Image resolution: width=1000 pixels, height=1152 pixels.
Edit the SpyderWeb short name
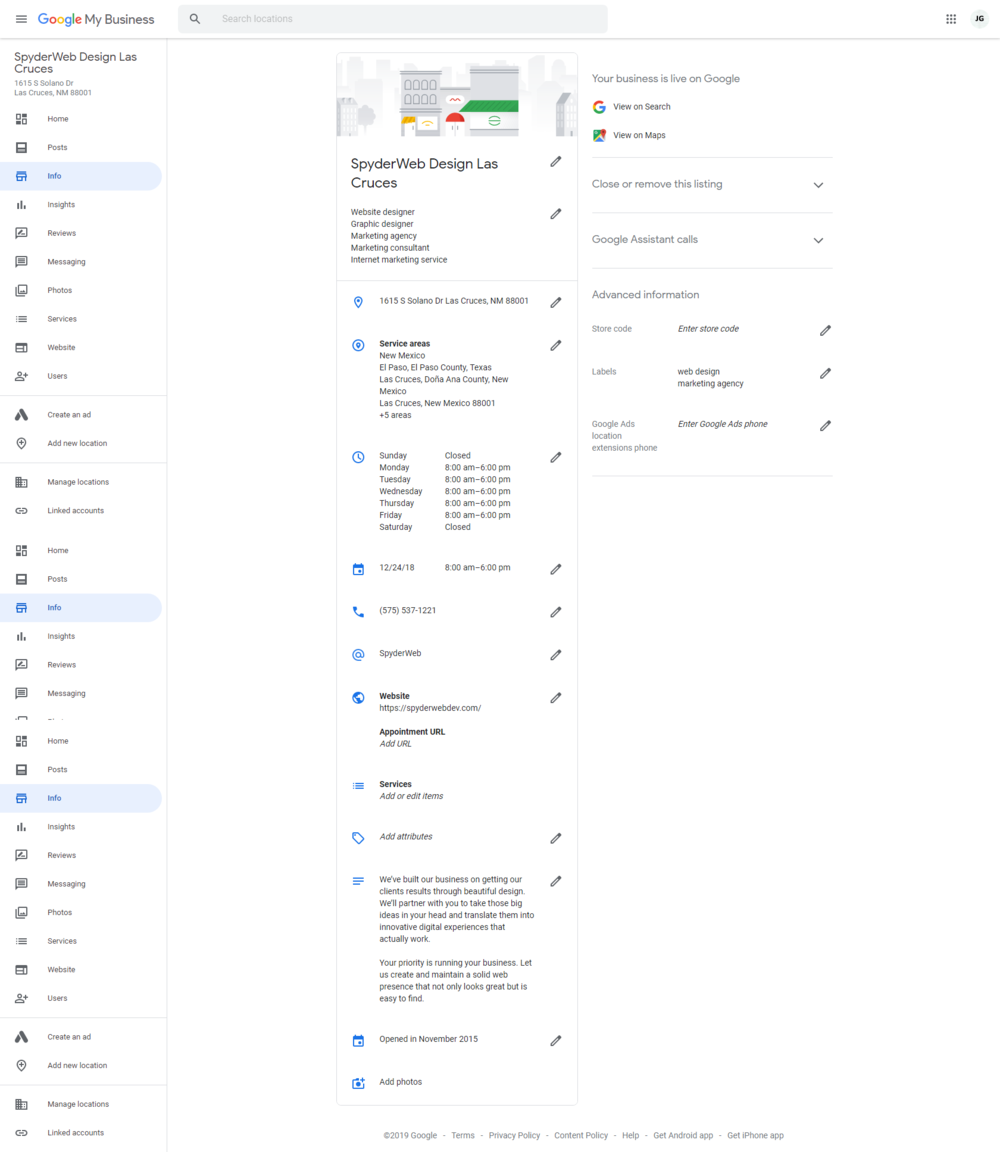(556, 655)
